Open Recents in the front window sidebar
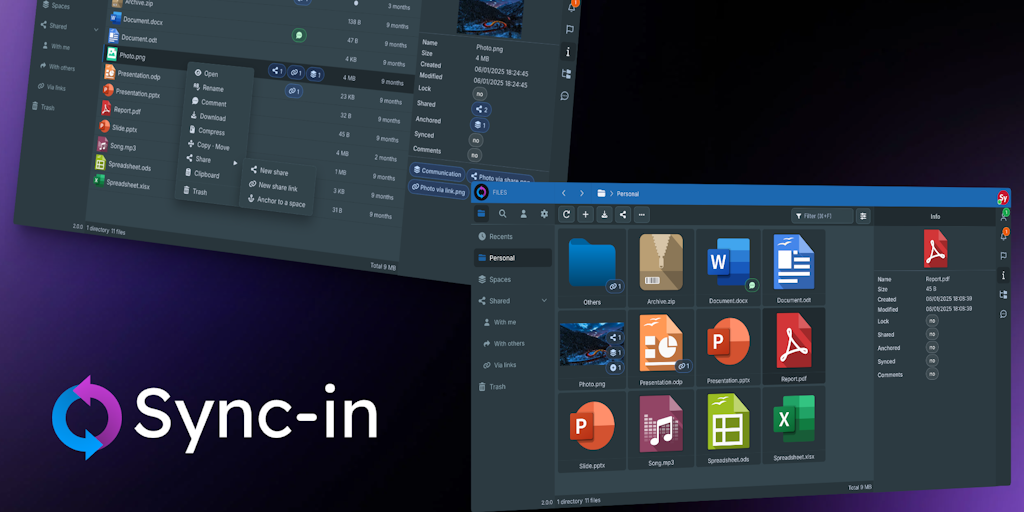1024x512 pixels. (x=513, y=236)
